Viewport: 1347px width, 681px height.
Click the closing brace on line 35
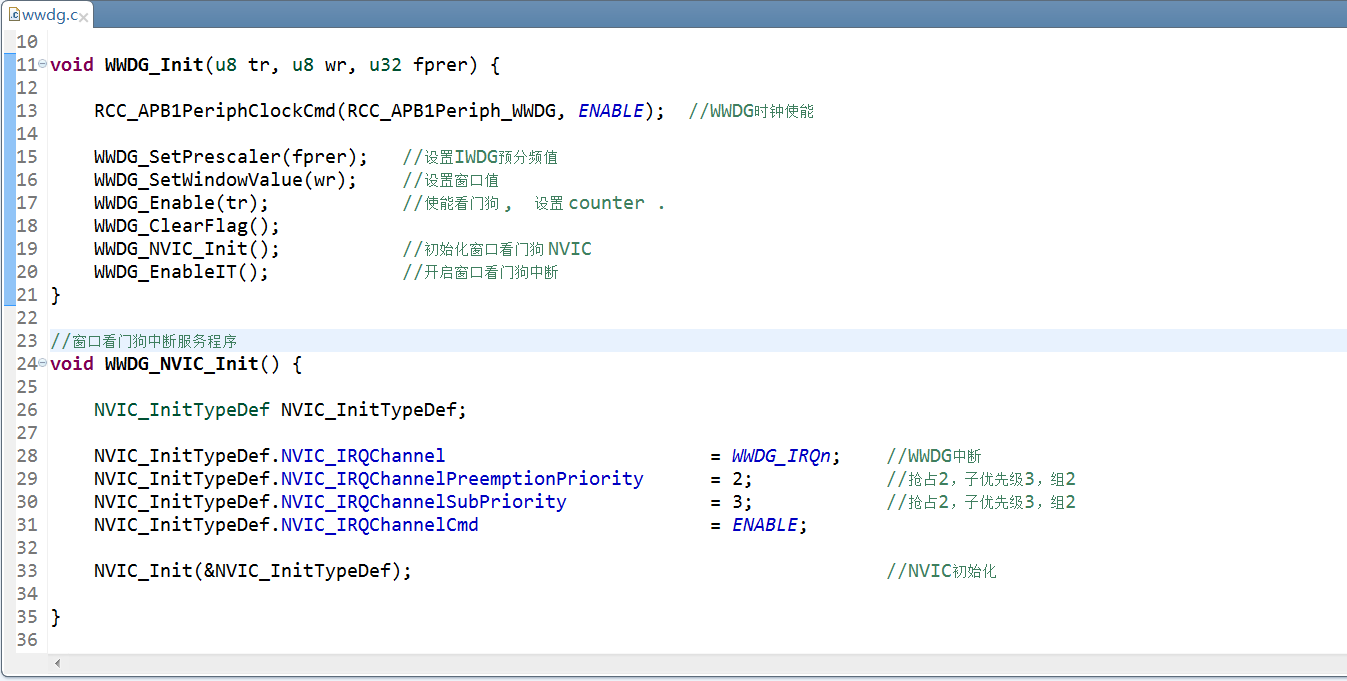coord(55,617)
